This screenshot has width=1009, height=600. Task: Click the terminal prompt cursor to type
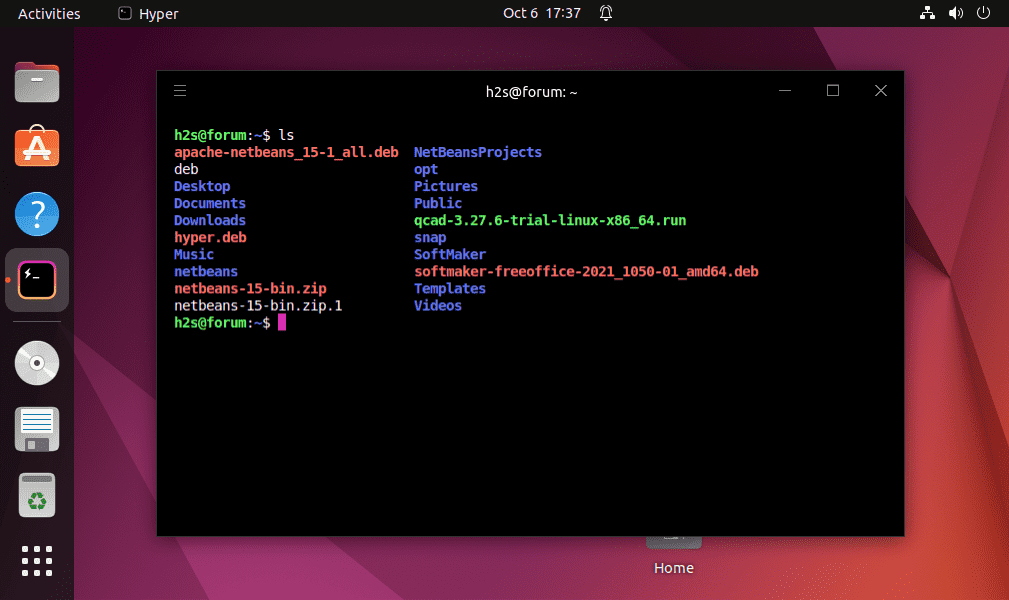285,322
